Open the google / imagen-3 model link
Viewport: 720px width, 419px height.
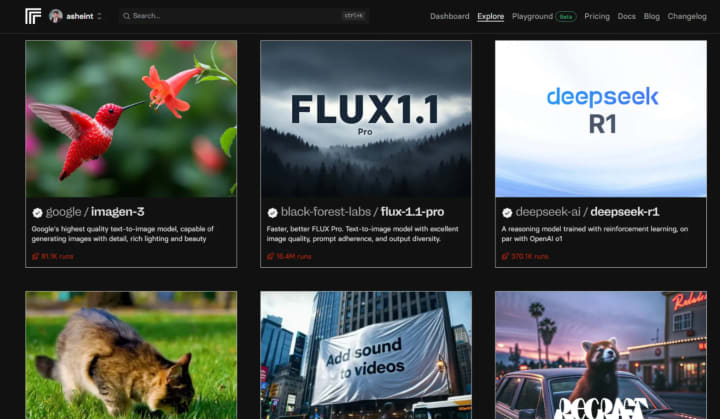[95, 212]
